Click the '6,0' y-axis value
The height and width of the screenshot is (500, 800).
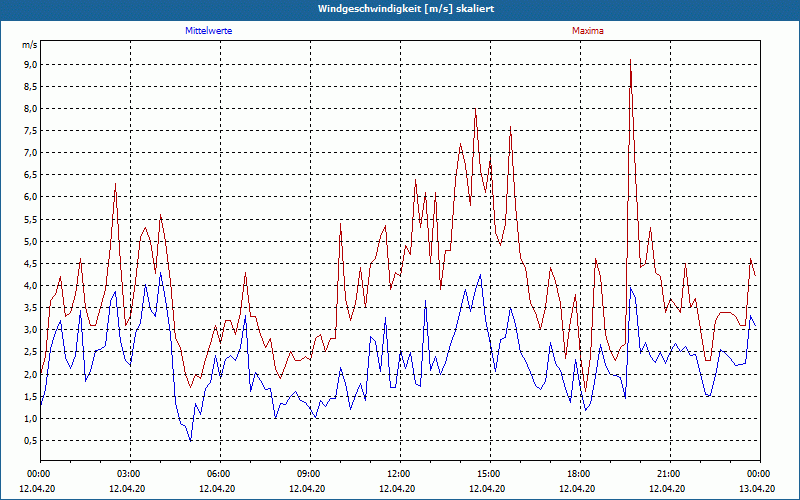(30, 197)
